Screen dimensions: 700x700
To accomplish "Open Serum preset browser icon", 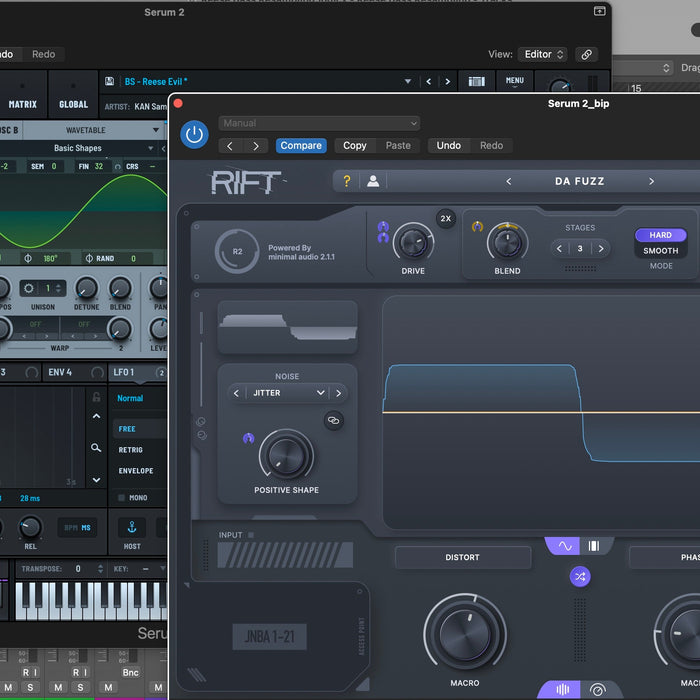I will point(476,81).
